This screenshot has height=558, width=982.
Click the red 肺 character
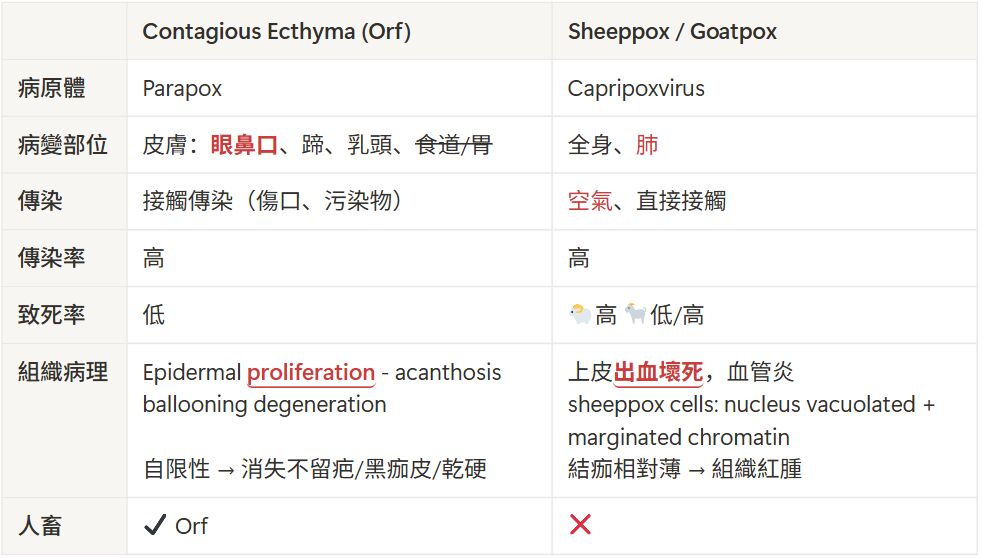click(x=647, y=146)
